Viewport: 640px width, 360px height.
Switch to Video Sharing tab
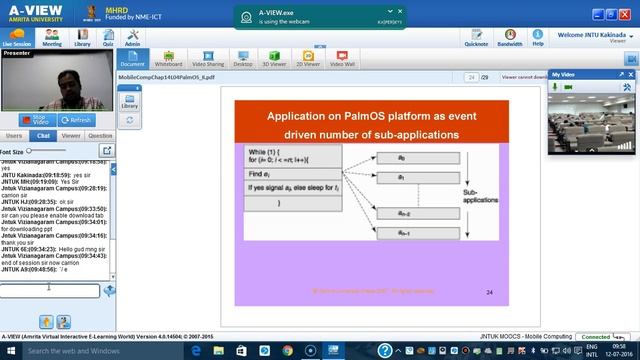(208, 59)
